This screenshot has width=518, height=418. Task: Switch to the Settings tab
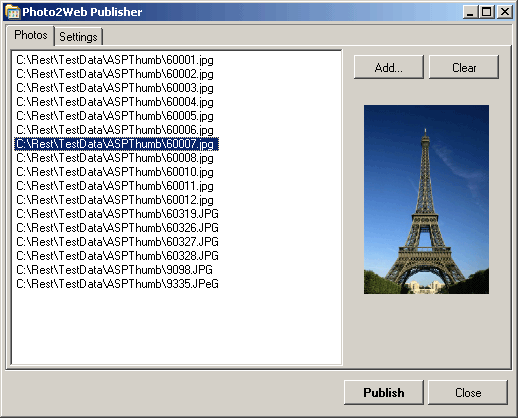[79, 37]
